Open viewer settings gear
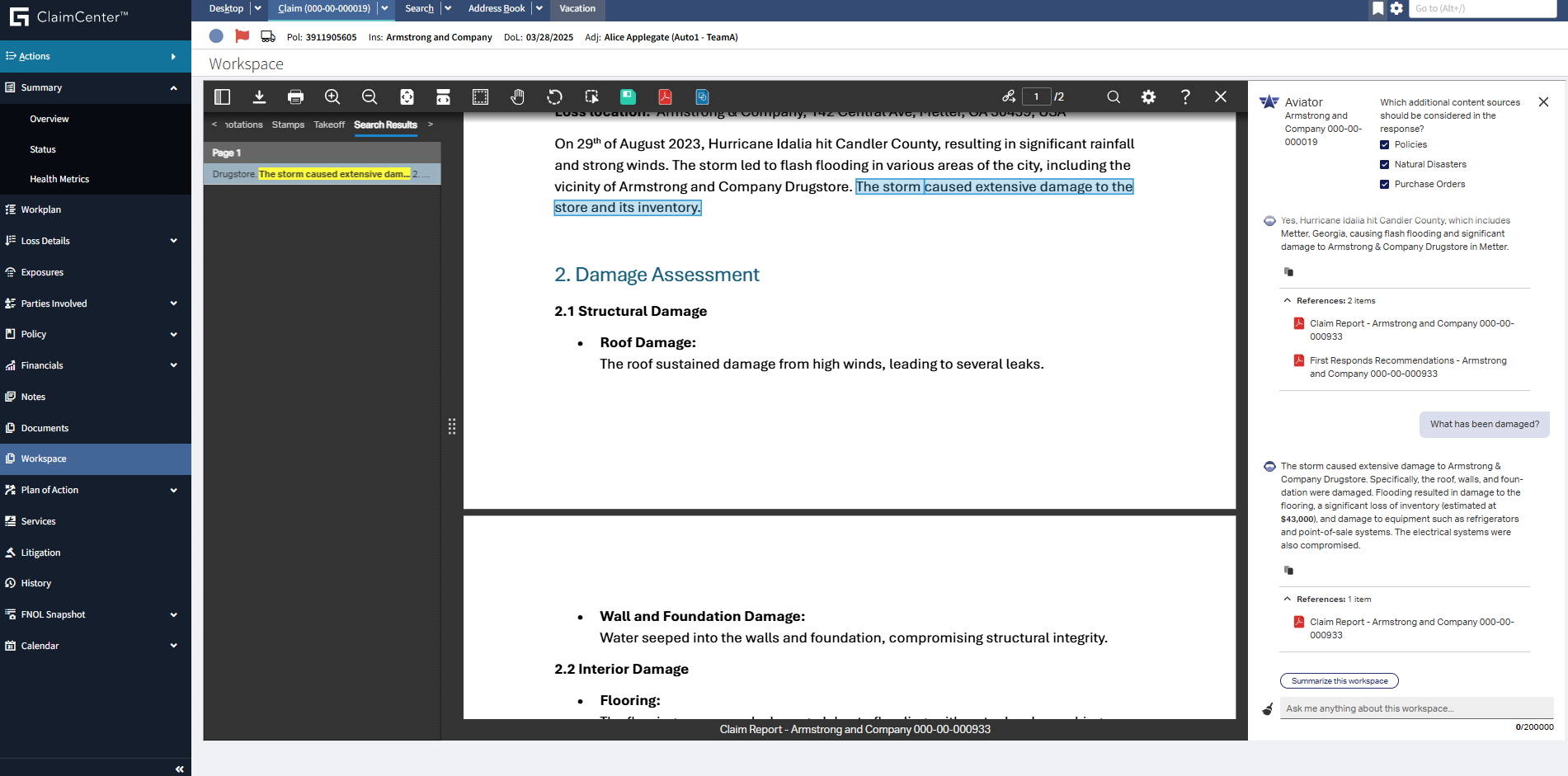Screen dimensions: 1568x776 (1148, 96)
